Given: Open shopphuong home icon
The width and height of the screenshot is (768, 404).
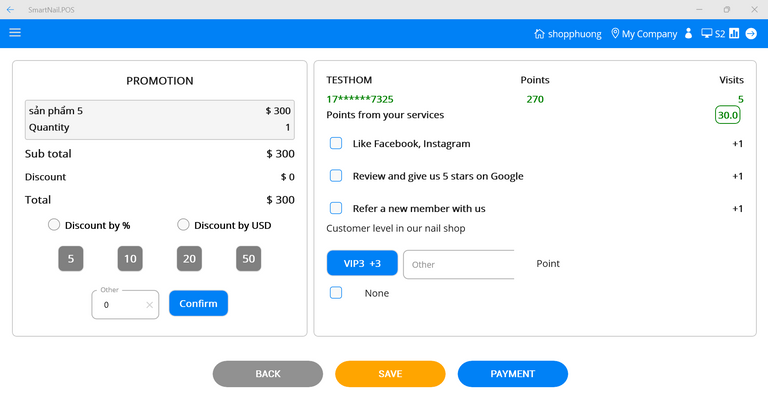Looking at the screenshot, I should pyautogui.click(x=540, y=34).
